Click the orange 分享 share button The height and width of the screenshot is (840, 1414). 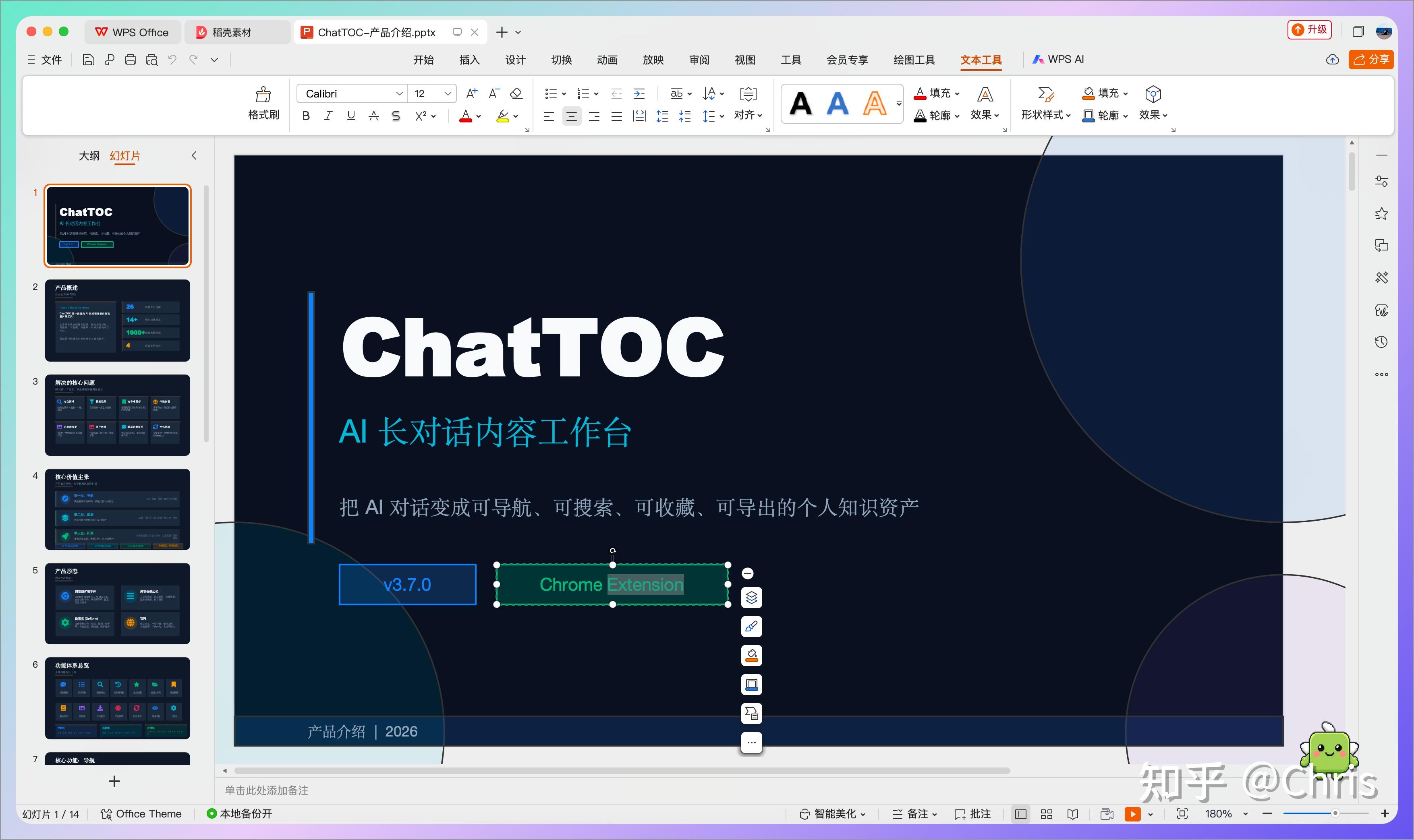[1370, 60]
